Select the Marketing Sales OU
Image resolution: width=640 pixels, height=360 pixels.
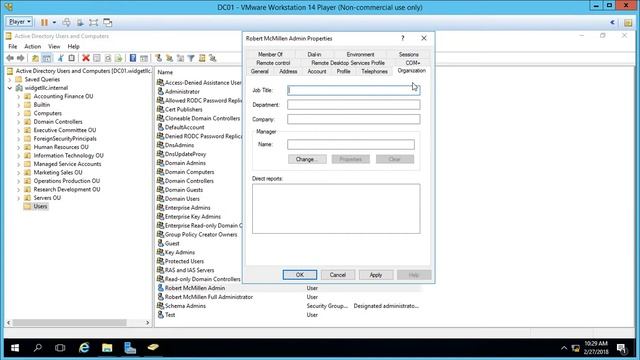coord(58,173)
